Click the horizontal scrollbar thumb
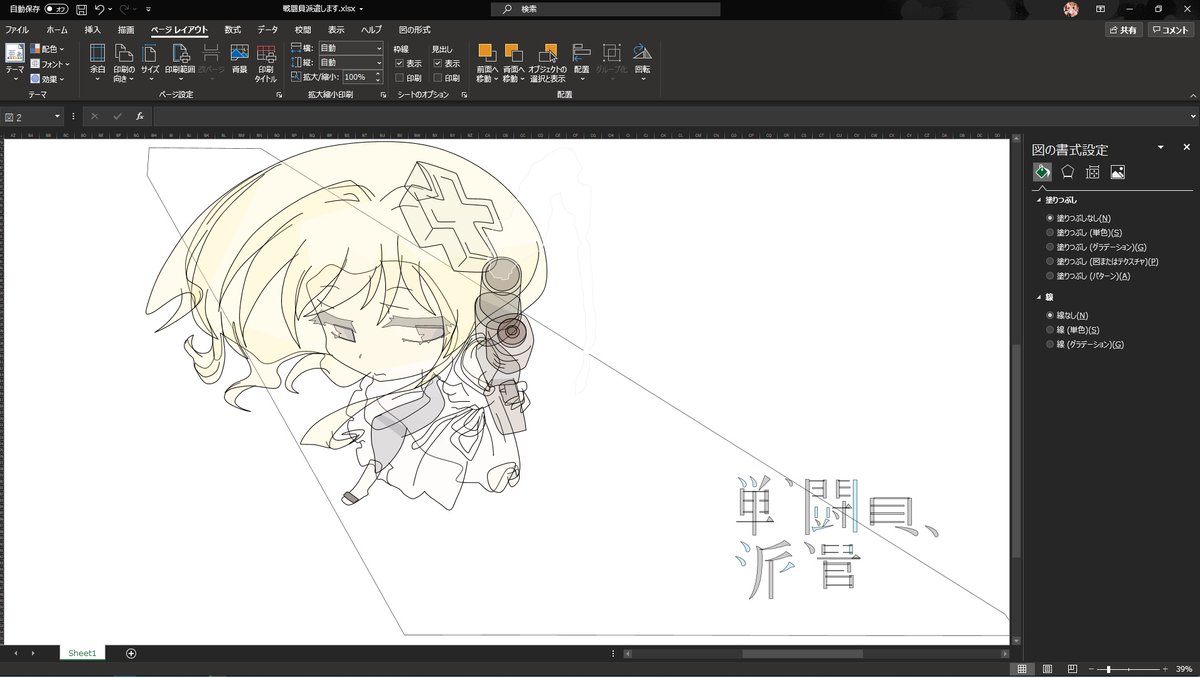 point(802,653)
